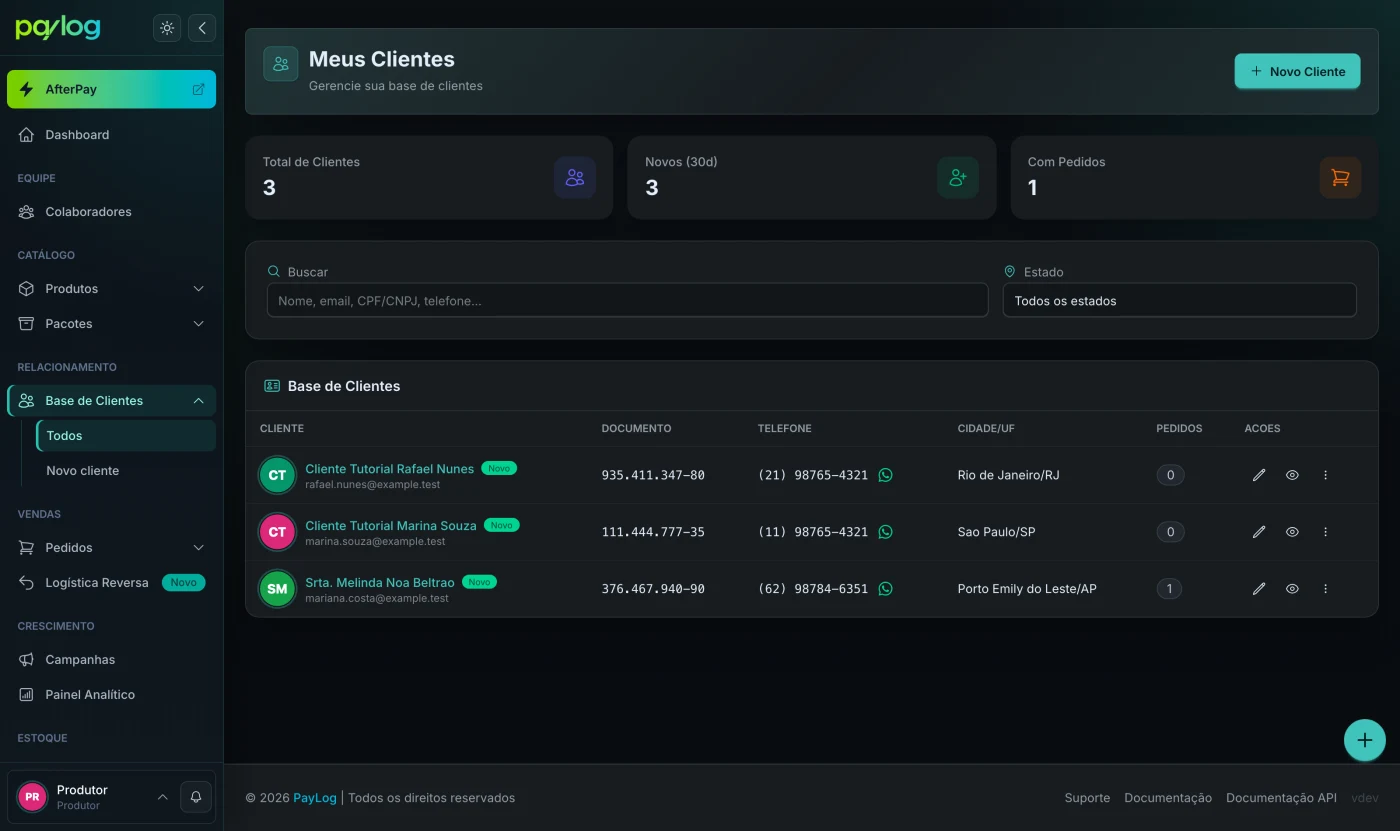Screen dimensions: 1400x831
Task: Click WhatsApp icon for Melinda Noa Beltrao
Action: pos(885,589)
